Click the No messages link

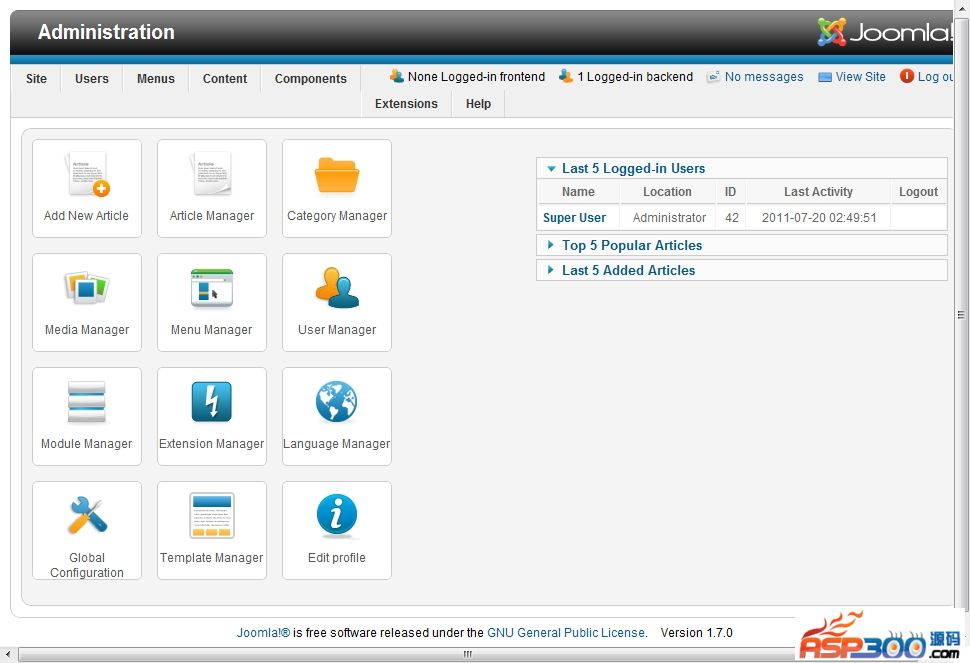(764, 77)
